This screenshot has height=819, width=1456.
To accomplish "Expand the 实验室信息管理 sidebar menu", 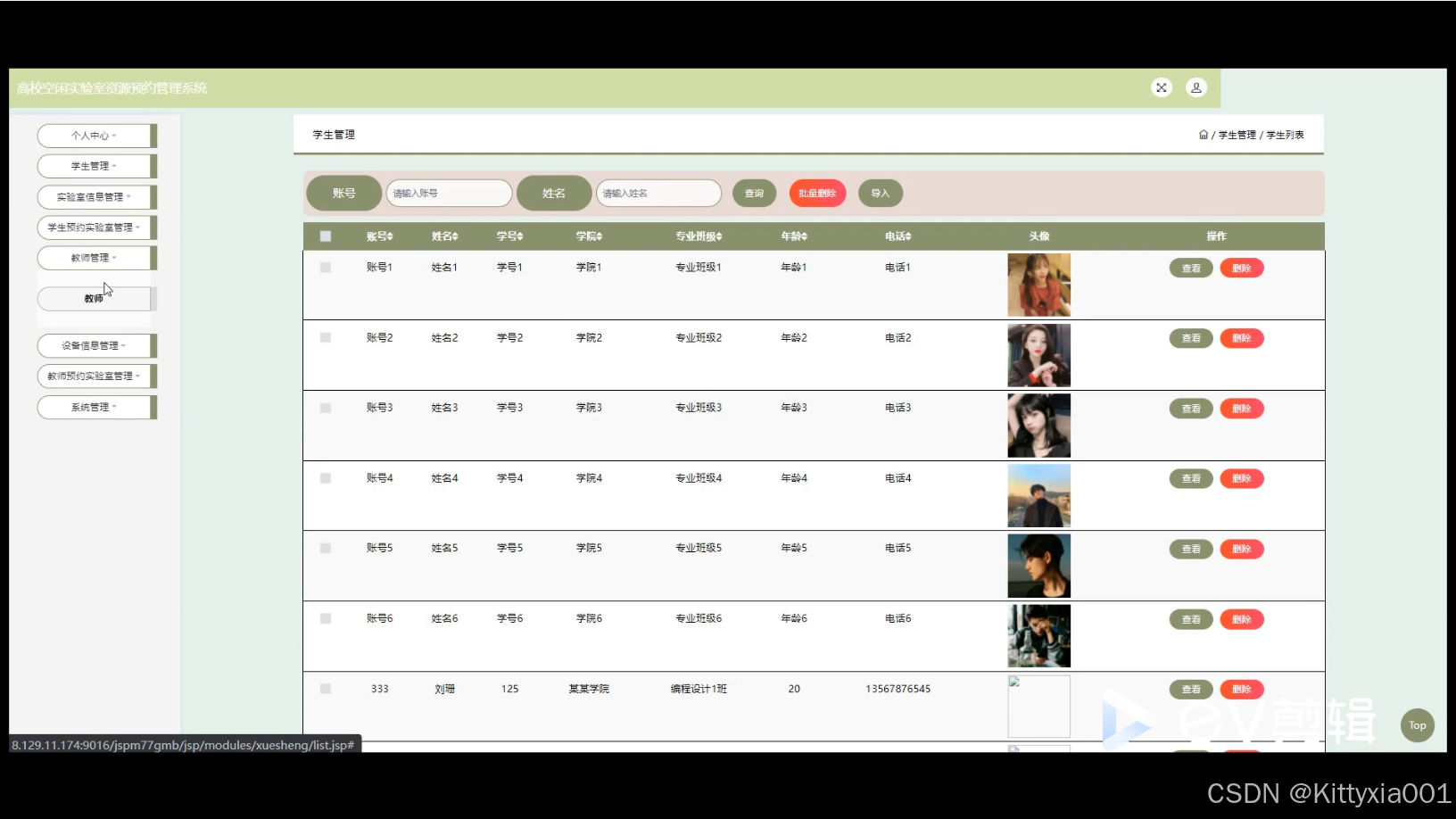I will point(95,197).
